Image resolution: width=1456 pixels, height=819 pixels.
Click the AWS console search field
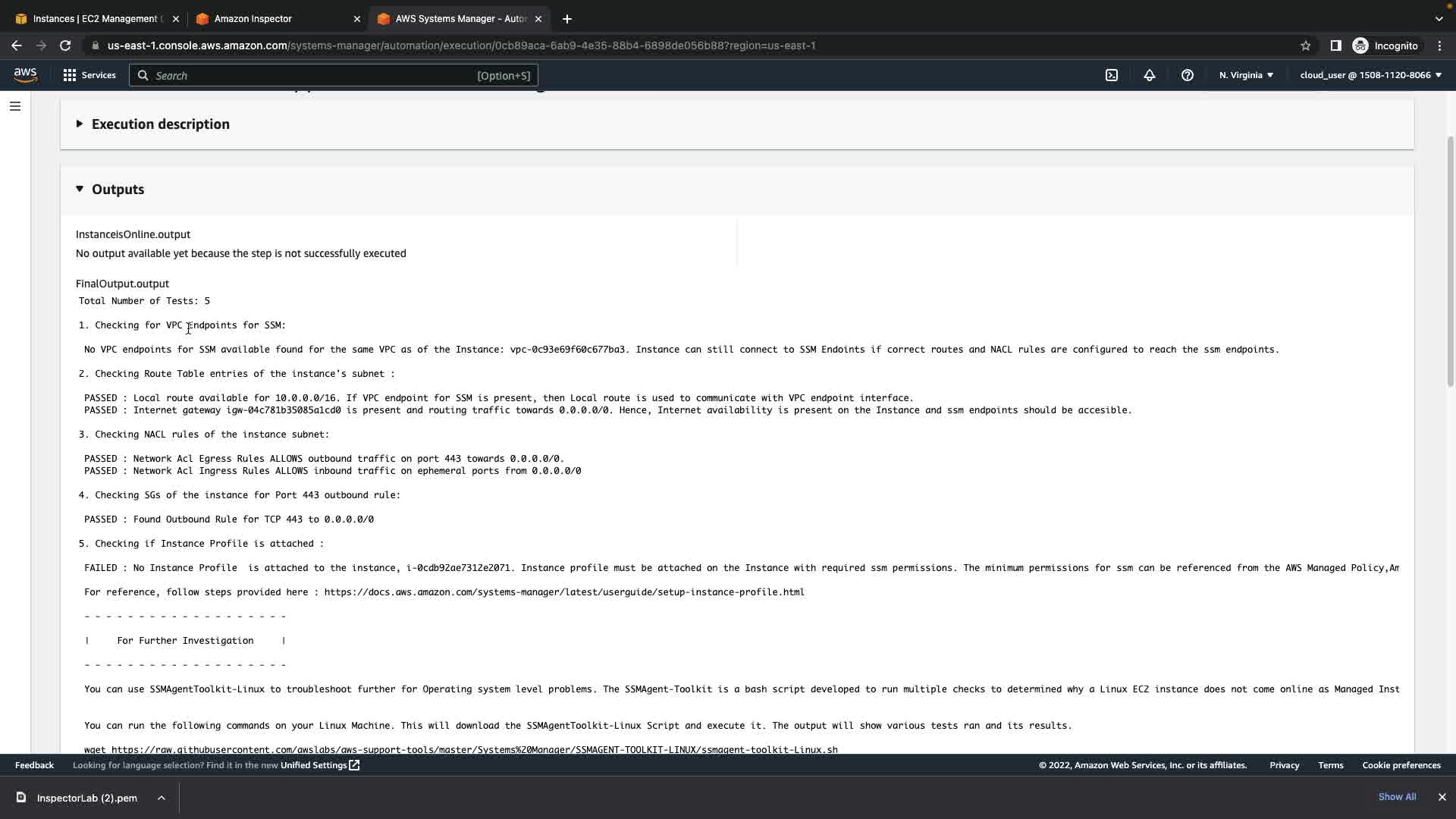(315, 75)
